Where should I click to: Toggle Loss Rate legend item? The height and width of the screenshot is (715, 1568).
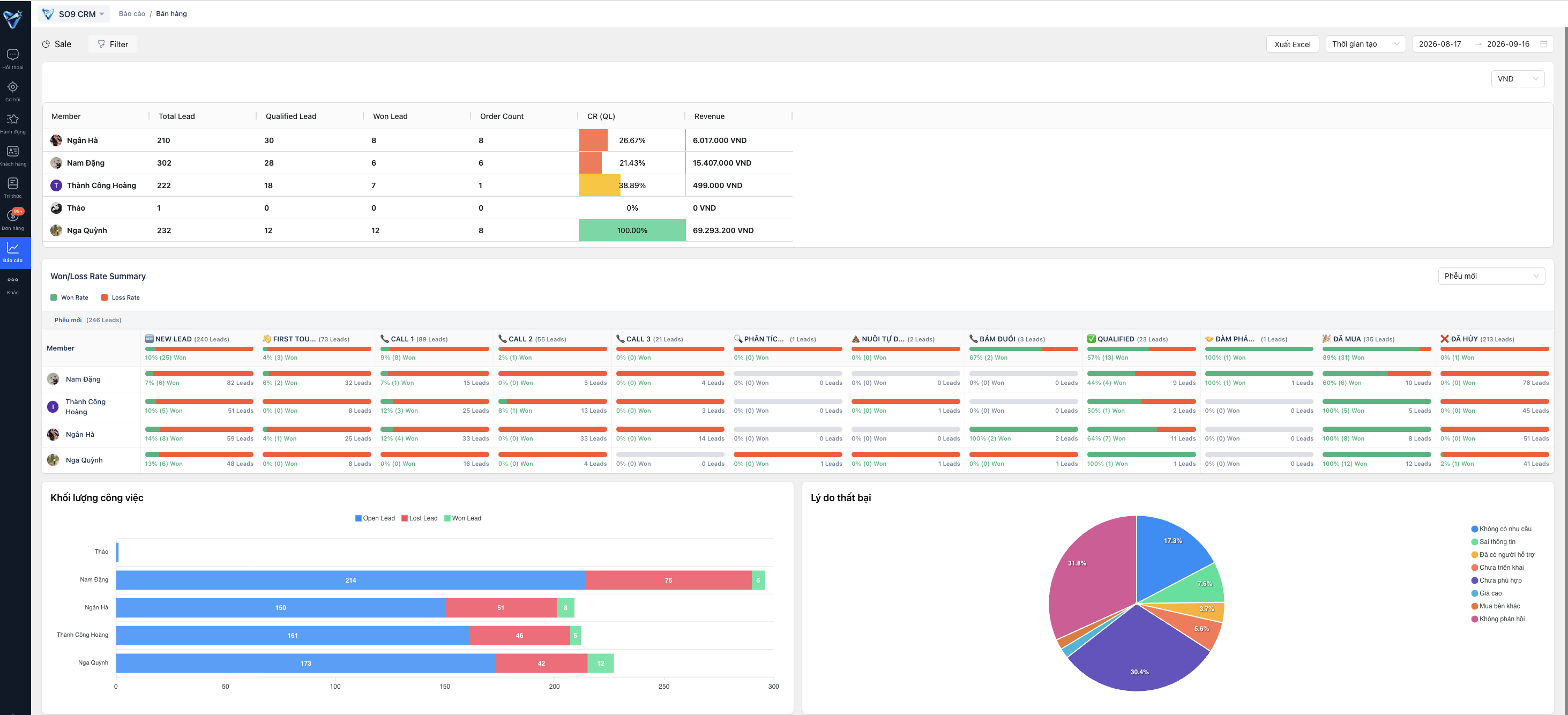[x=121, y=298]
